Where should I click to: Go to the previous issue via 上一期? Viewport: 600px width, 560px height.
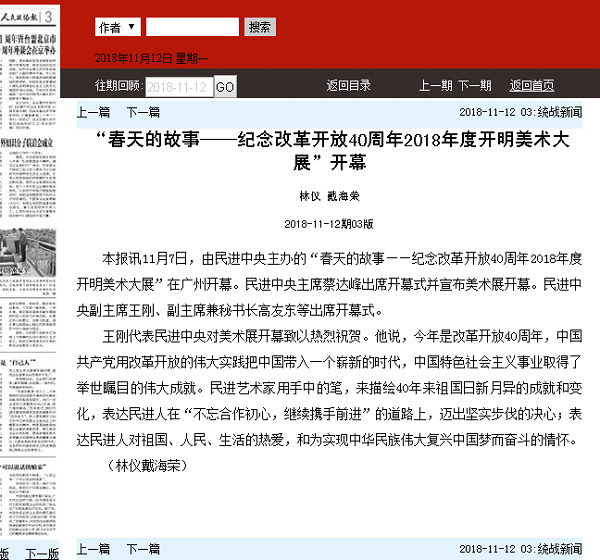point(435,85)
